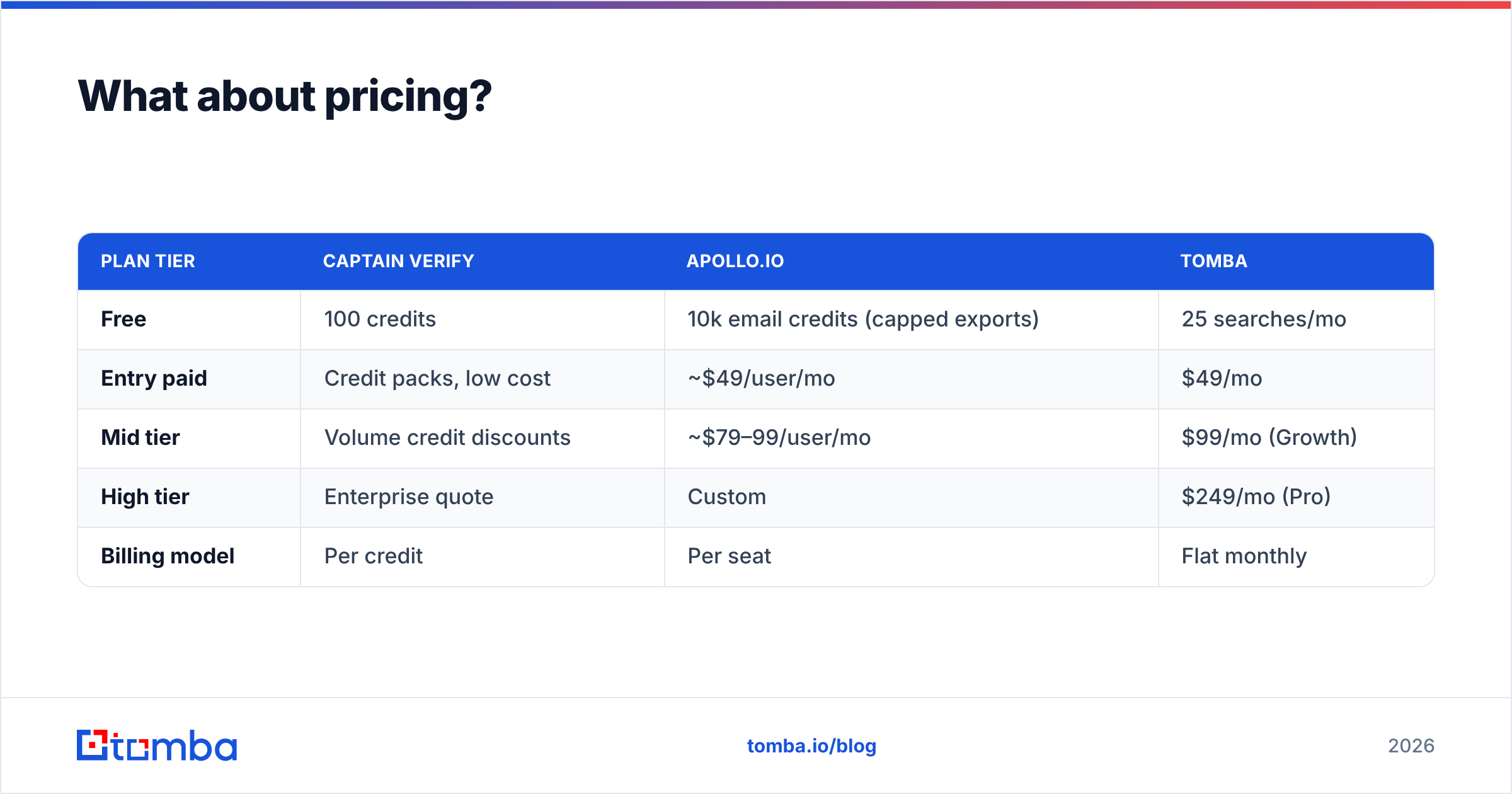Click the 'Mid tier' row label
The height and width of the screenshot is (794, 1512).
(x=140, y=437)
